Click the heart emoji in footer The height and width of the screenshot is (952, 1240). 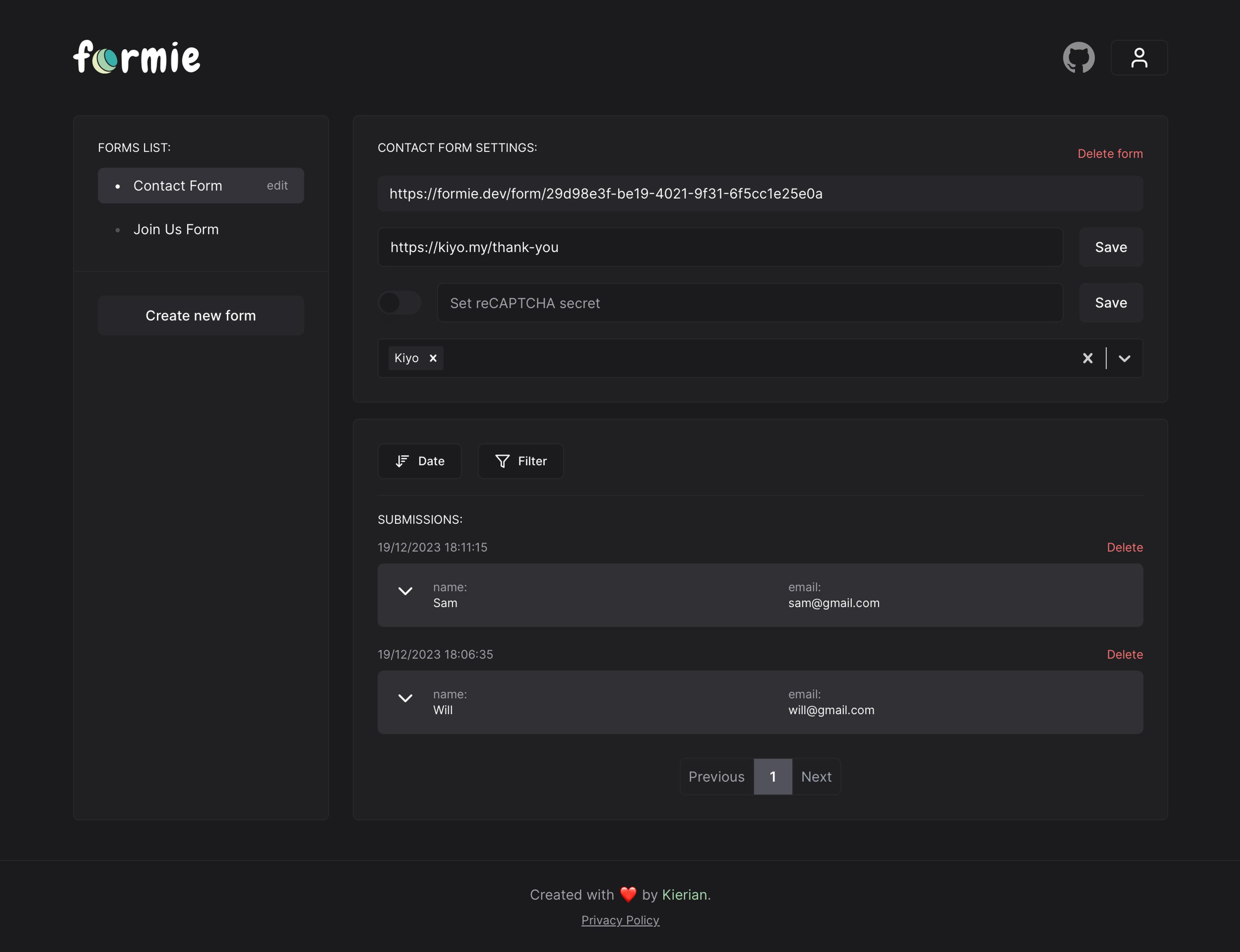(627, 894)
